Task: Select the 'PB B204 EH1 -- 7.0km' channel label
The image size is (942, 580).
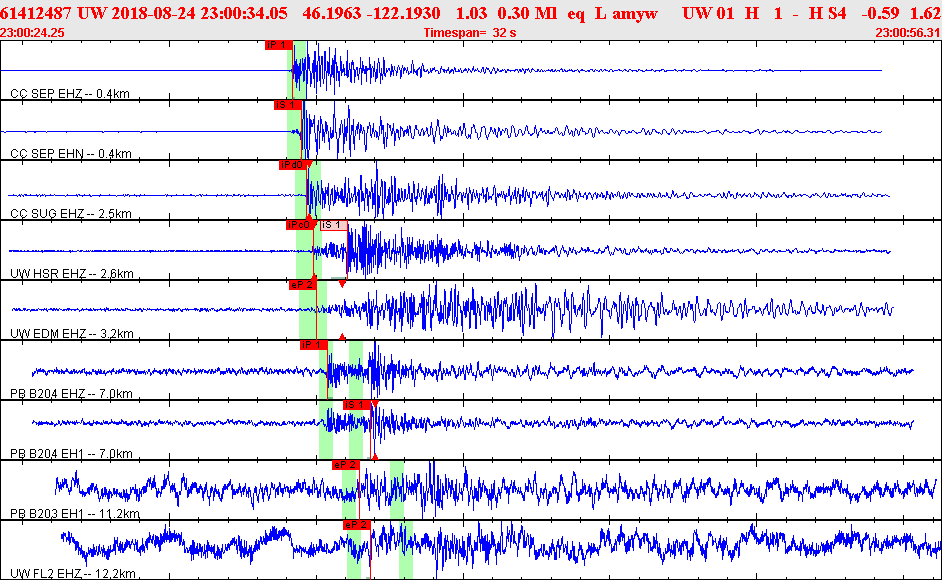Action: pyautogui.click(x=71, y=454)
